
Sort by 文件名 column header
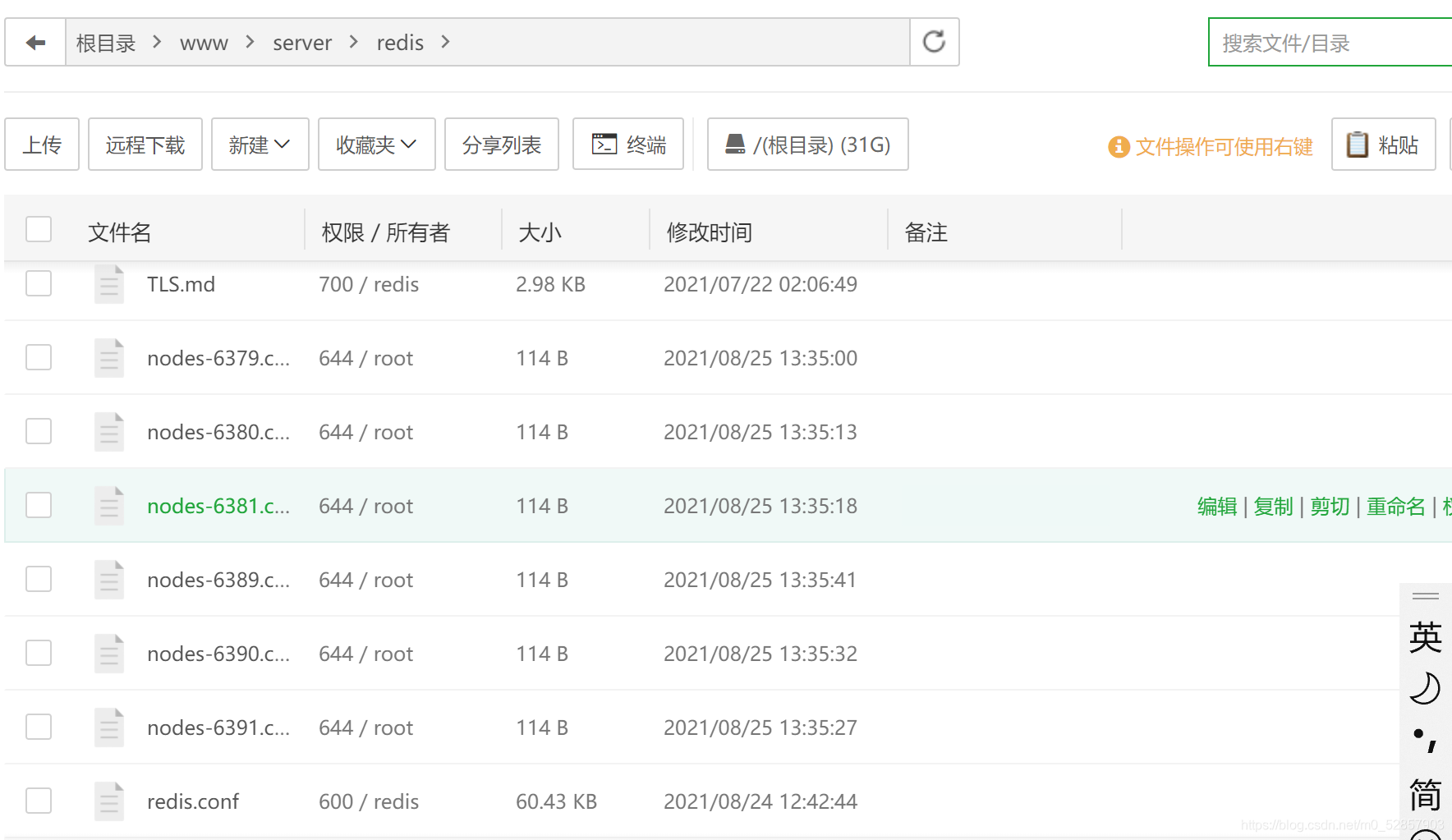(120, 232)
